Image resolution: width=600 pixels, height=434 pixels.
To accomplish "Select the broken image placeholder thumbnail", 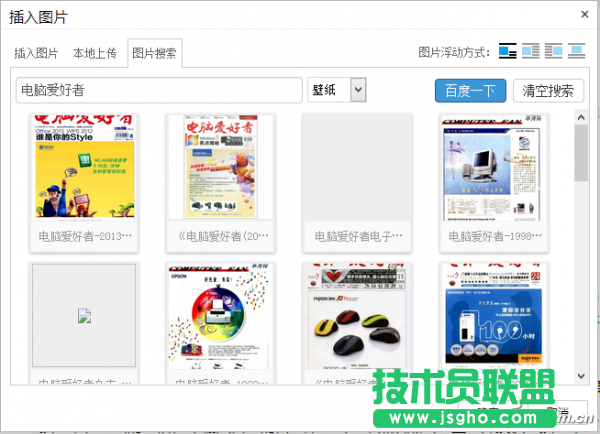I will (x=84, y=315).
